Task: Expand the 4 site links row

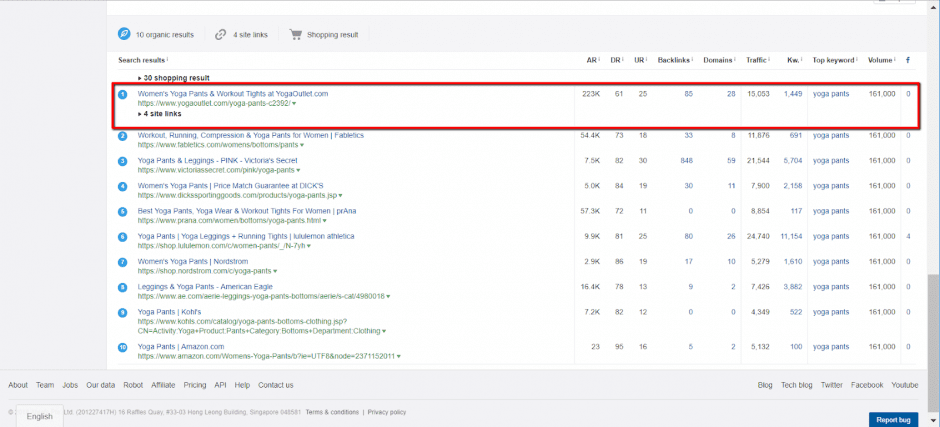Action: [159, 113]
